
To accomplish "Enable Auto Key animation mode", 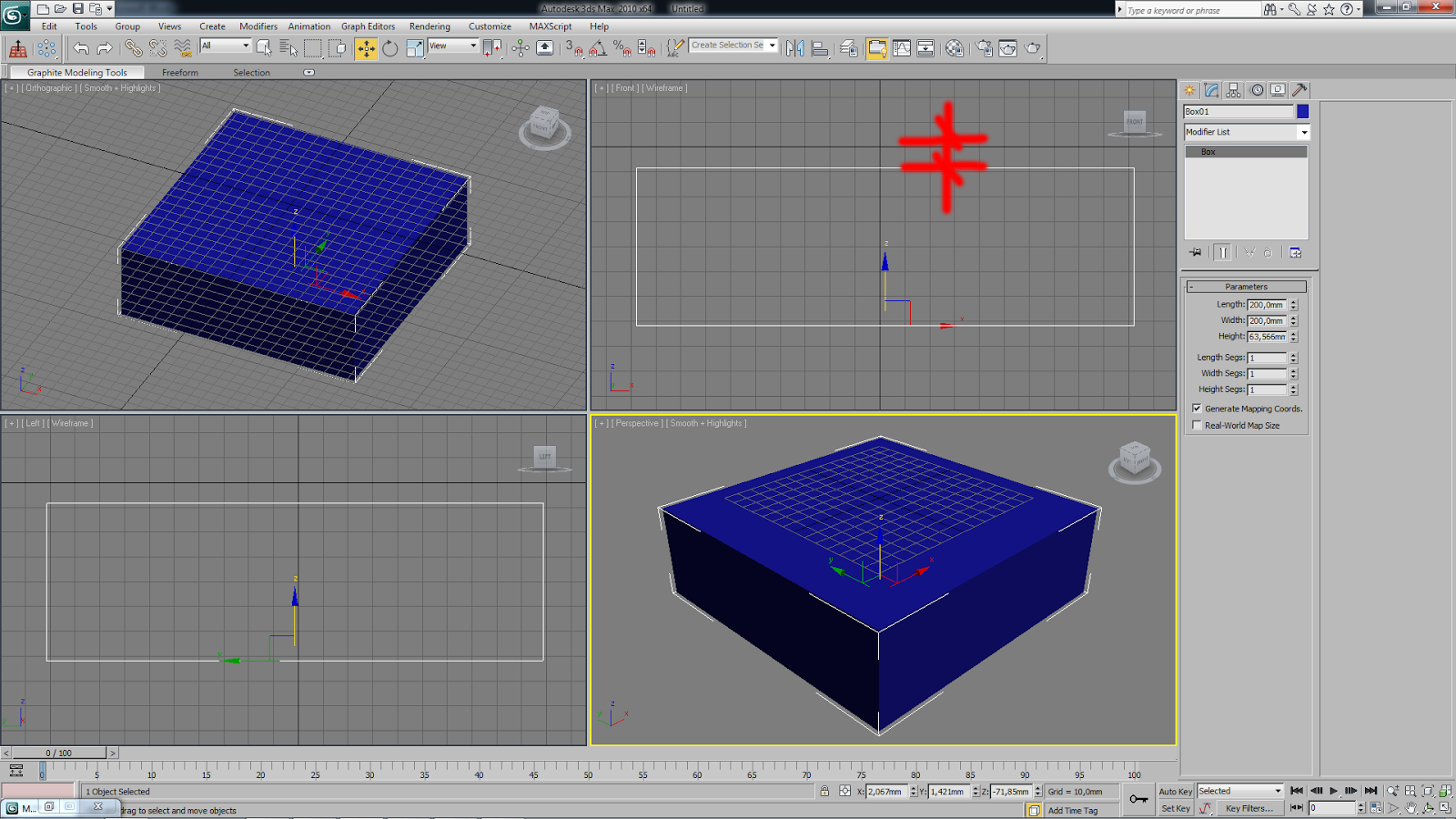I will pyautogui.click(x=1174, y=791).
